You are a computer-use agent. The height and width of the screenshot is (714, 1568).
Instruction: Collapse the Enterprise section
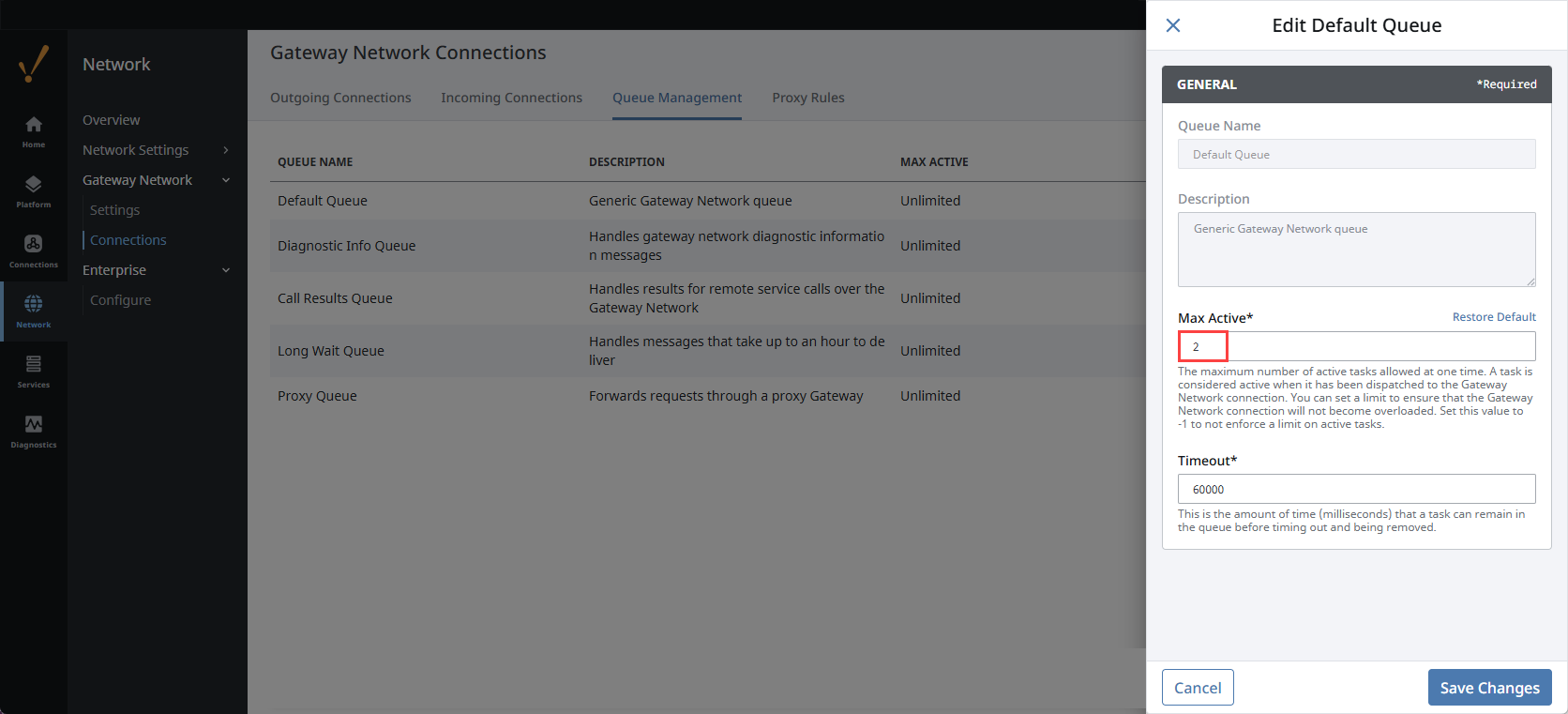coord(226,270)
